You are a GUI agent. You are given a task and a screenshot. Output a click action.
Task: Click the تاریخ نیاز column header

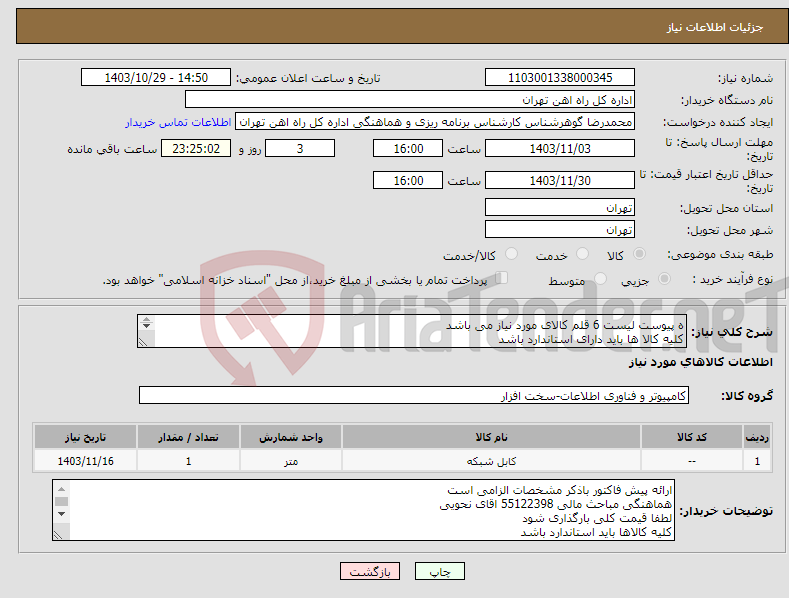86,437
